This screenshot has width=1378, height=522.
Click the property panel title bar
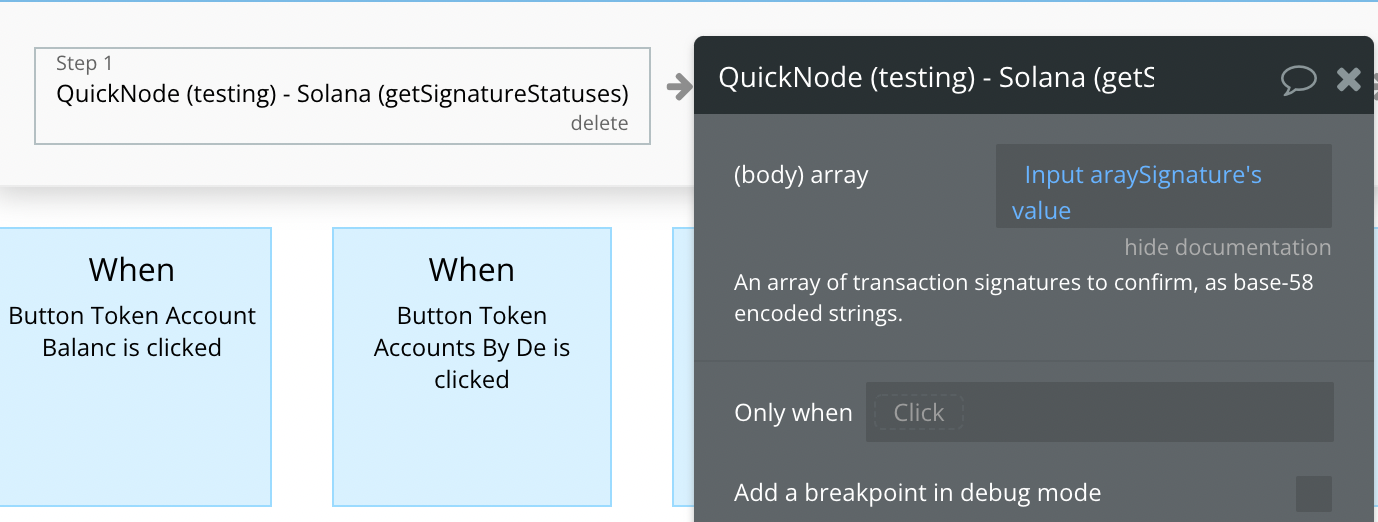coord(1034,77)
